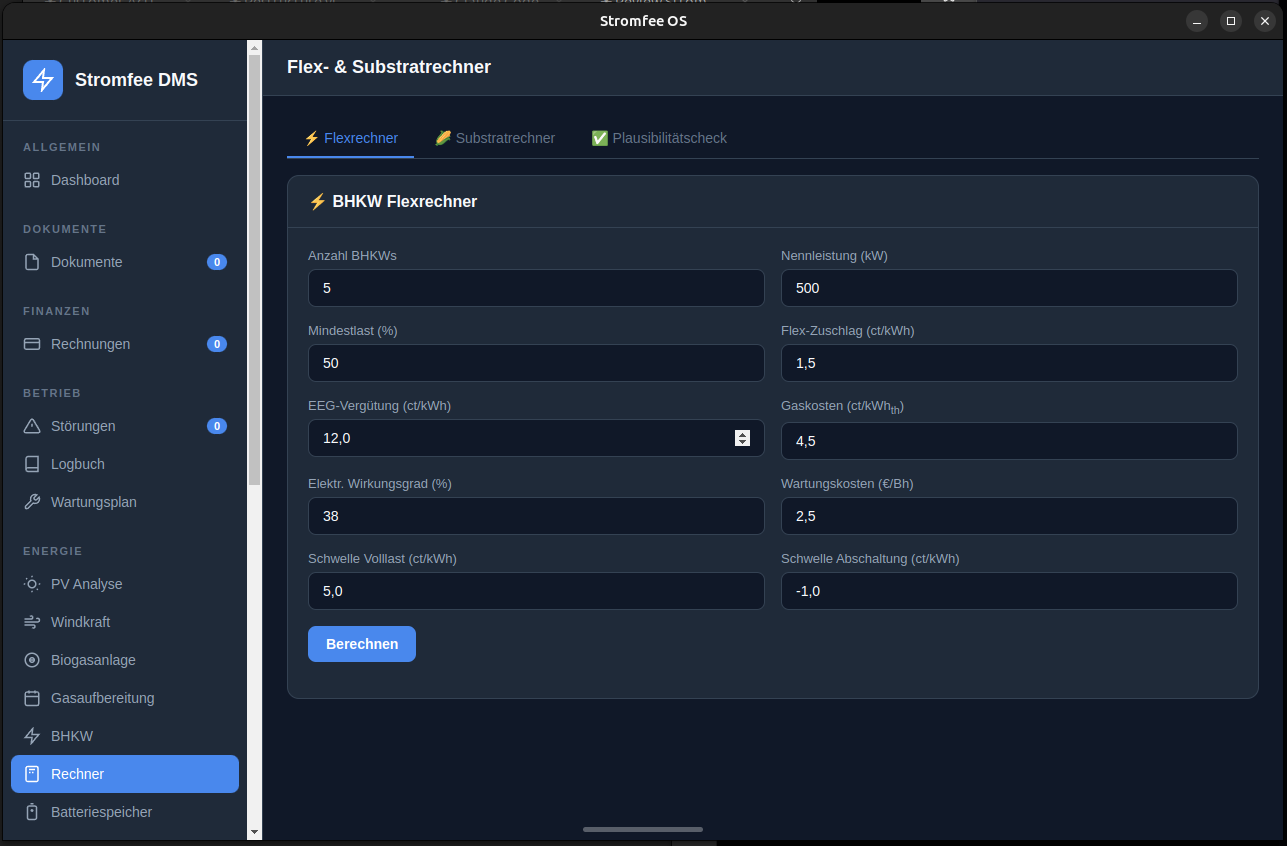Click the EEG-Vergütung spinner arrows
Screen dimensions: 1287x846
tap(742, 438)
